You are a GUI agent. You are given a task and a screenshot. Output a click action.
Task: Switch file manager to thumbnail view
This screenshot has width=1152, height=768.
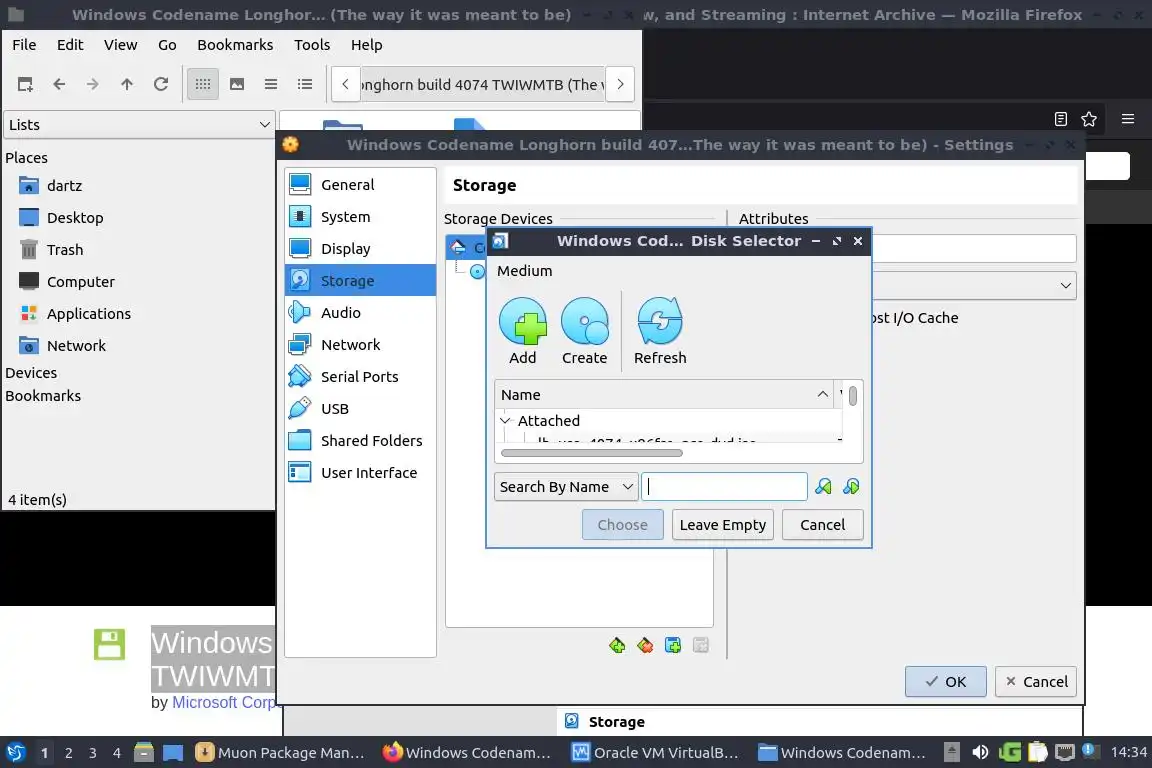[x=237, y=84]
